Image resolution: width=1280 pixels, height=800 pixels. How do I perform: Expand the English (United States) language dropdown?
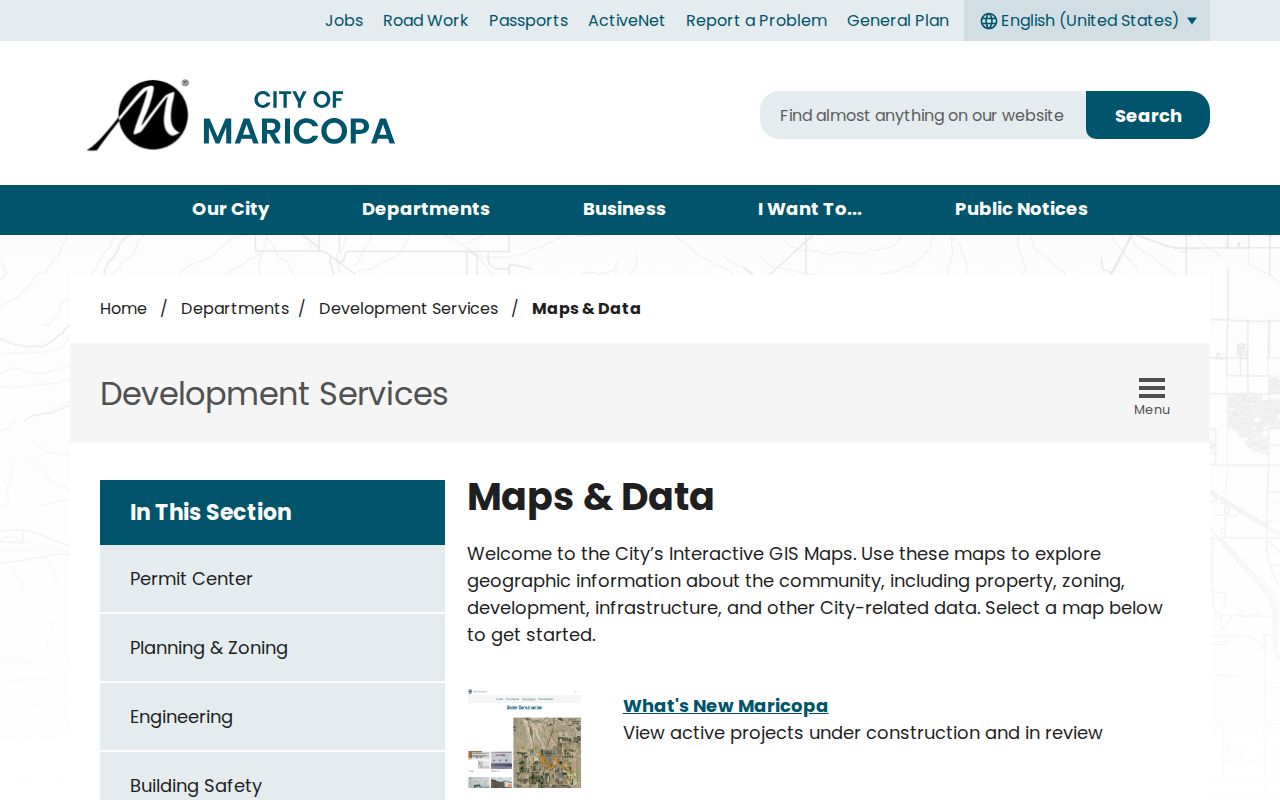(1087, 20)
